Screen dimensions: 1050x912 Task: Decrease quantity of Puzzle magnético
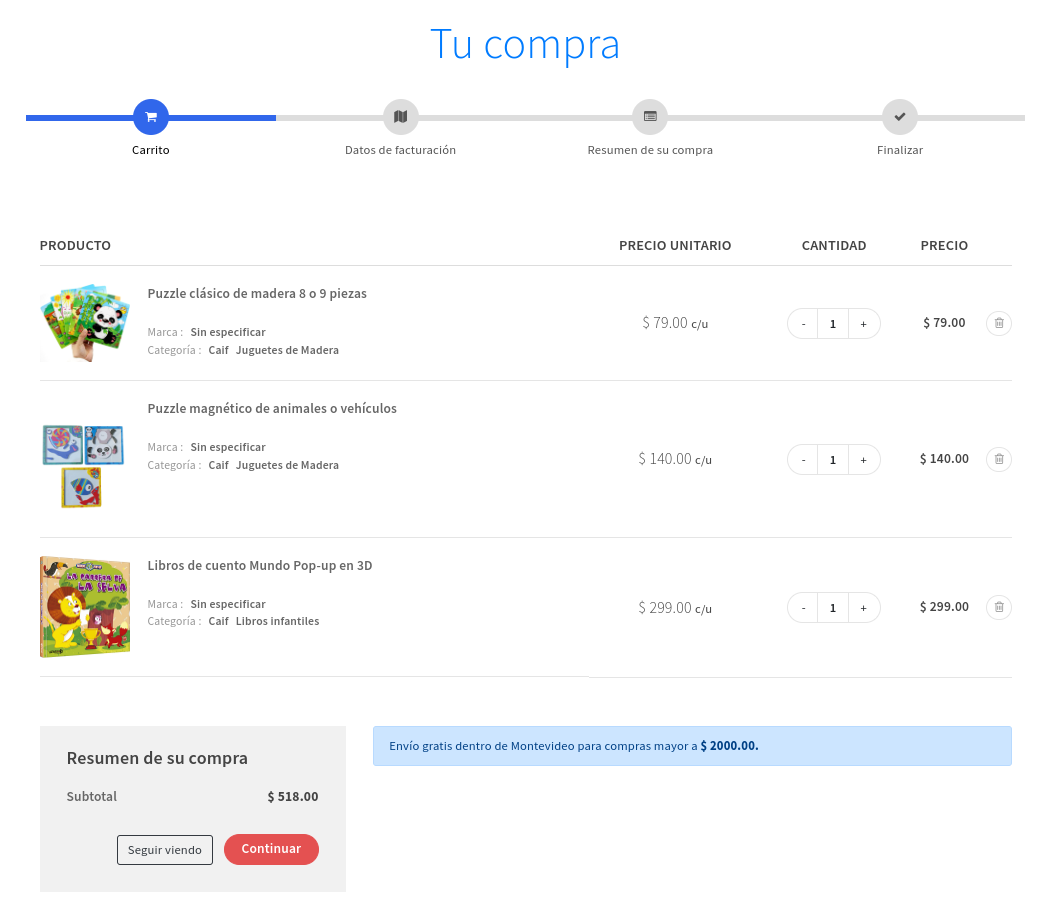(803, 460)
